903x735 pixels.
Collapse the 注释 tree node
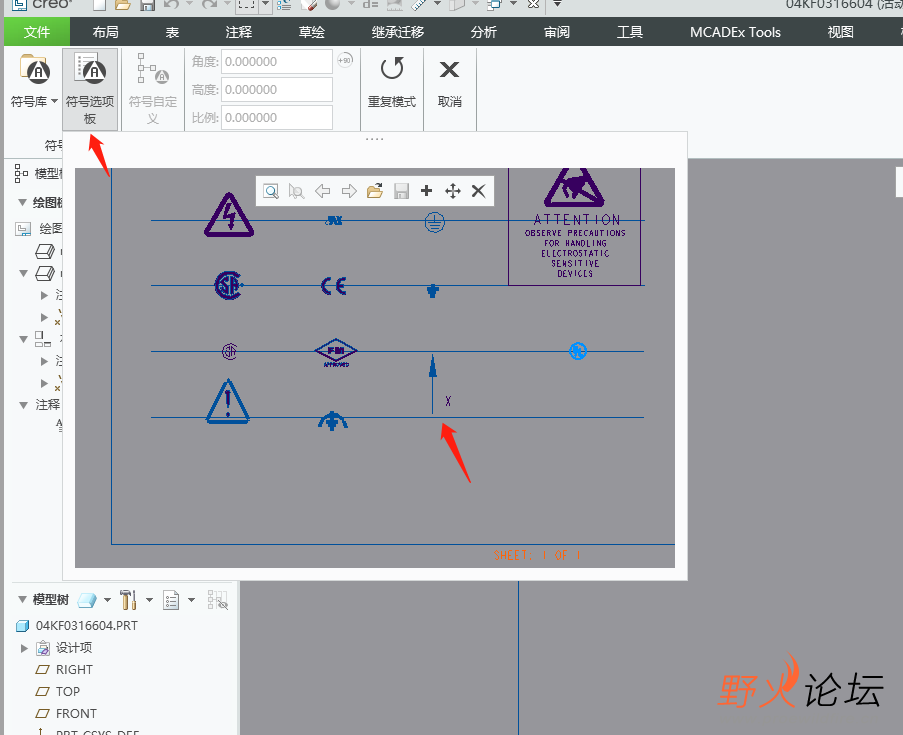click(x=24, y=405)
